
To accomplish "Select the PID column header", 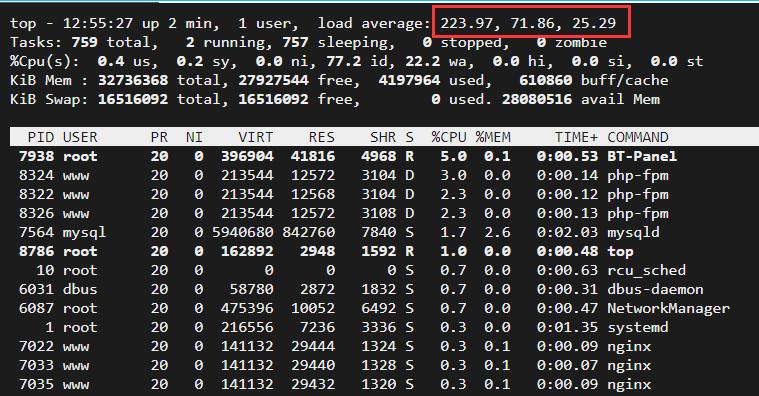I will tap(41, 137).
